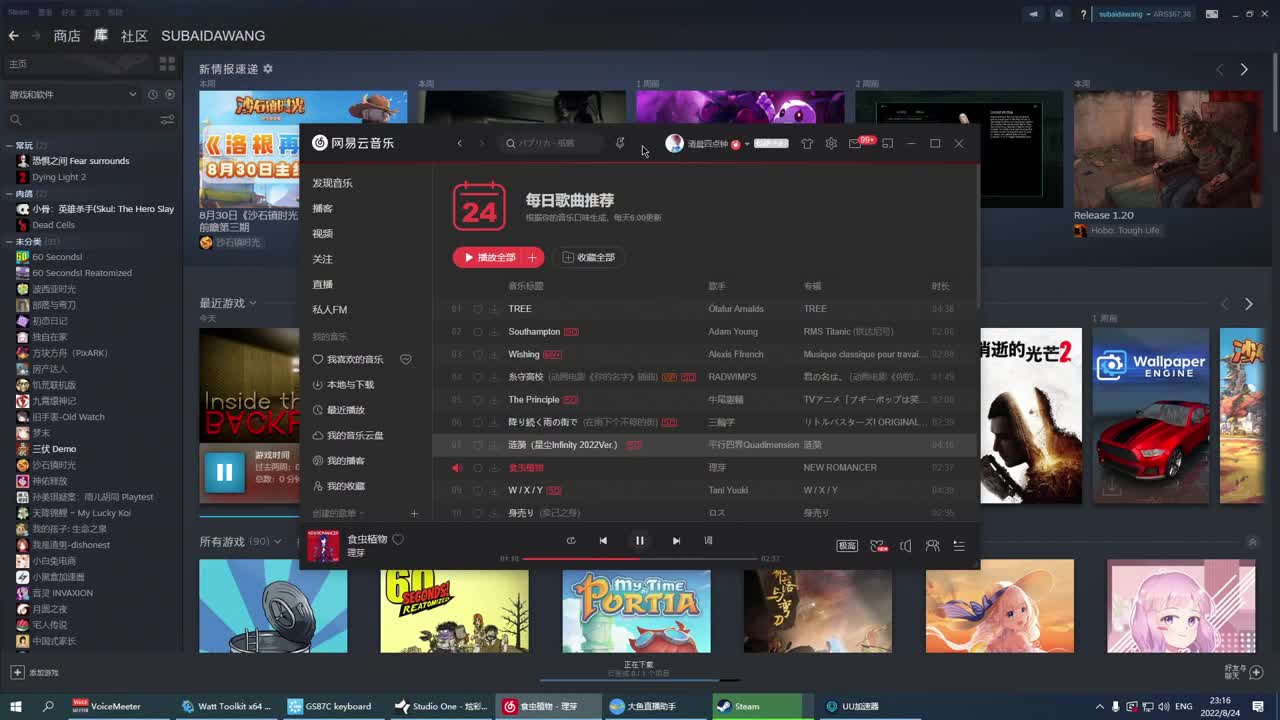Open Studio One from the Windows taskbar
This screenshot has width=1280, height=720.
point(441,706)
